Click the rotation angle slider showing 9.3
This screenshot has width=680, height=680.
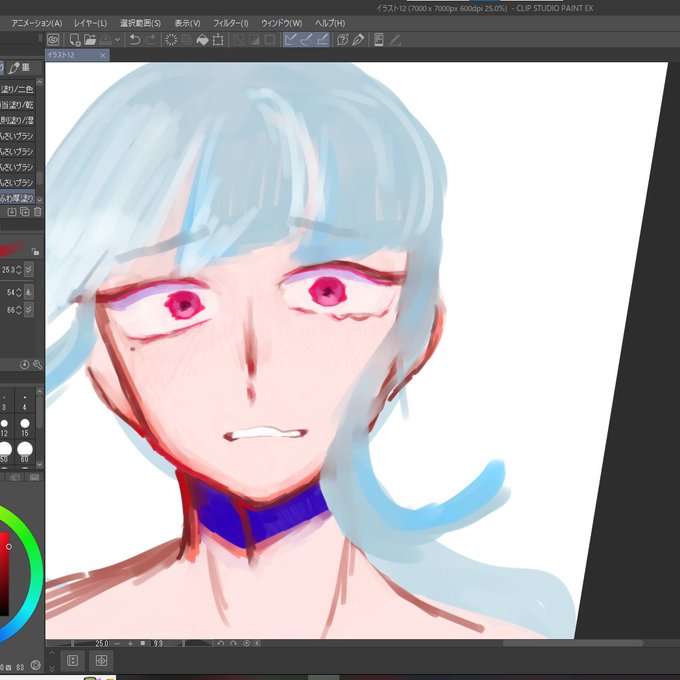pos(181,644)
